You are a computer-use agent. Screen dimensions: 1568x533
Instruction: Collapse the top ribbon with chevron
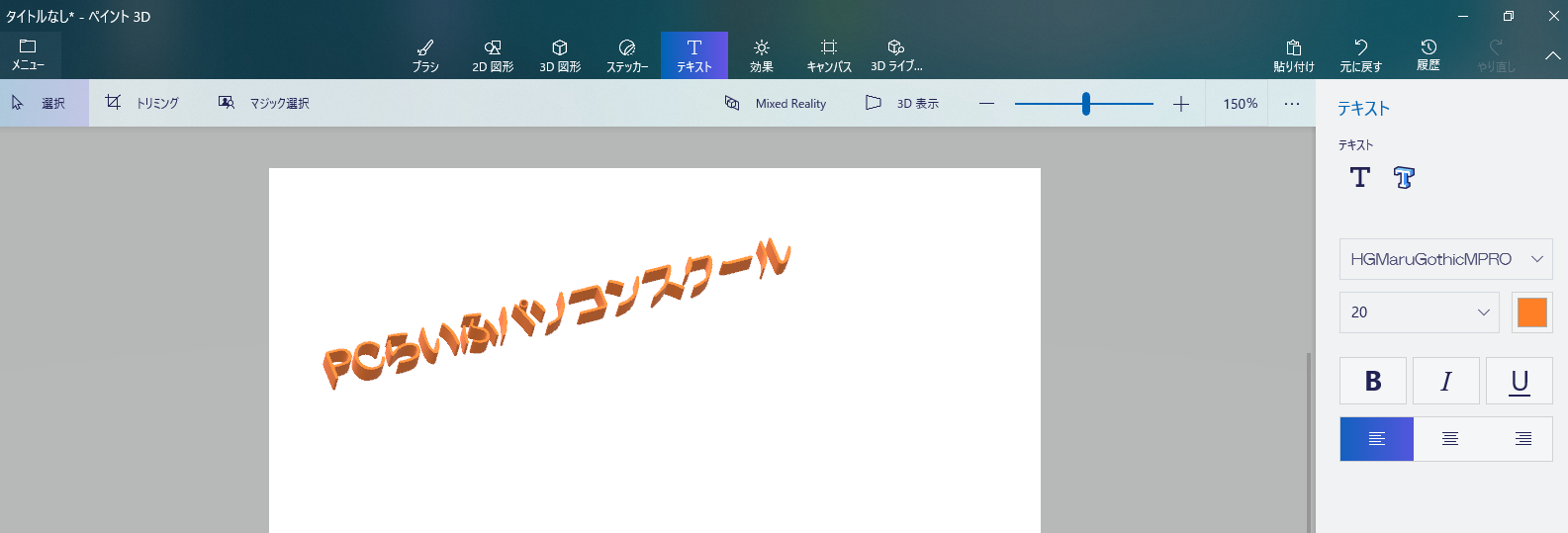click(1553, 55)
